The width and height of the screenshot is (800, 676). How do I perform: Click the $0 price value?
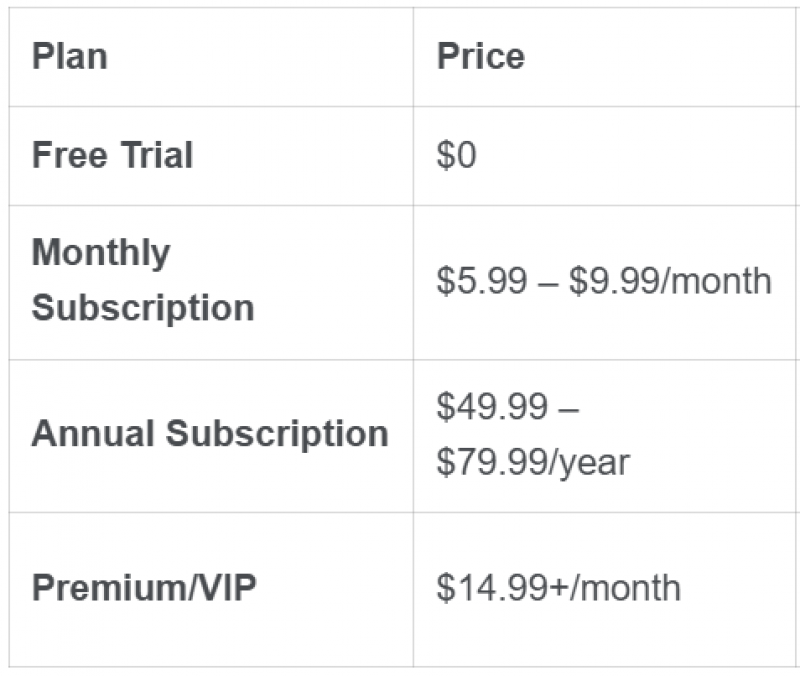456,156
